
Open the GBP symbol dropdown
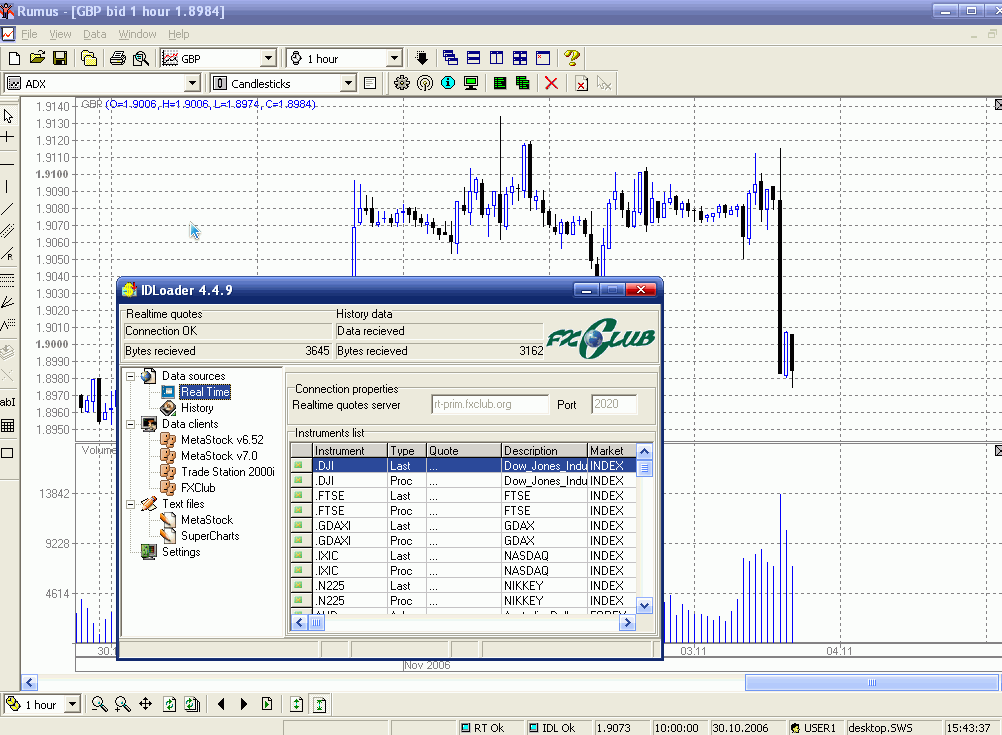coord(267,59)
